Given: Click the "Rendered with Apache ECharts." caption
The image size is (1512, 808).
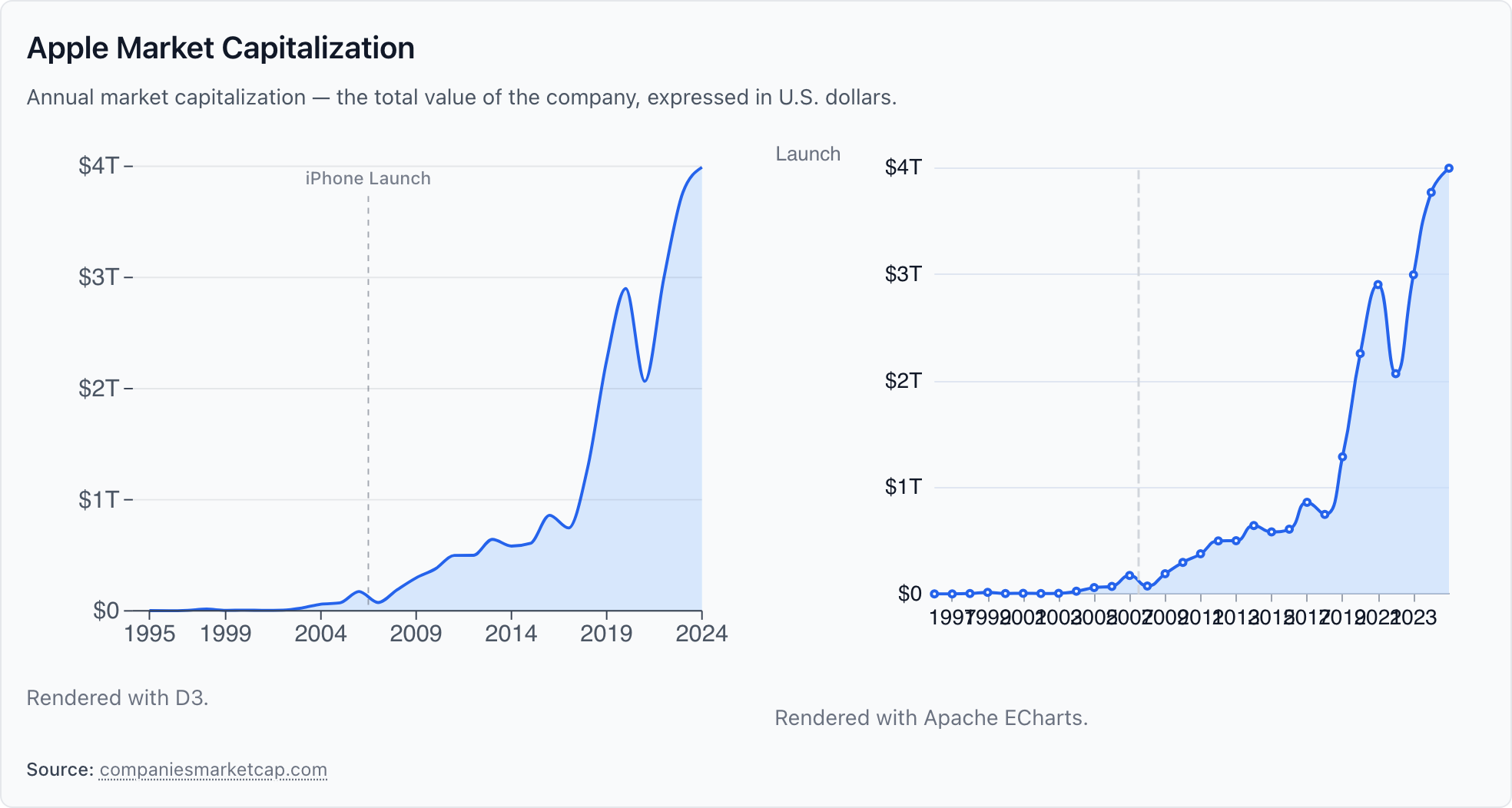Looking at the screenshot, I should [x=930, y=717].
